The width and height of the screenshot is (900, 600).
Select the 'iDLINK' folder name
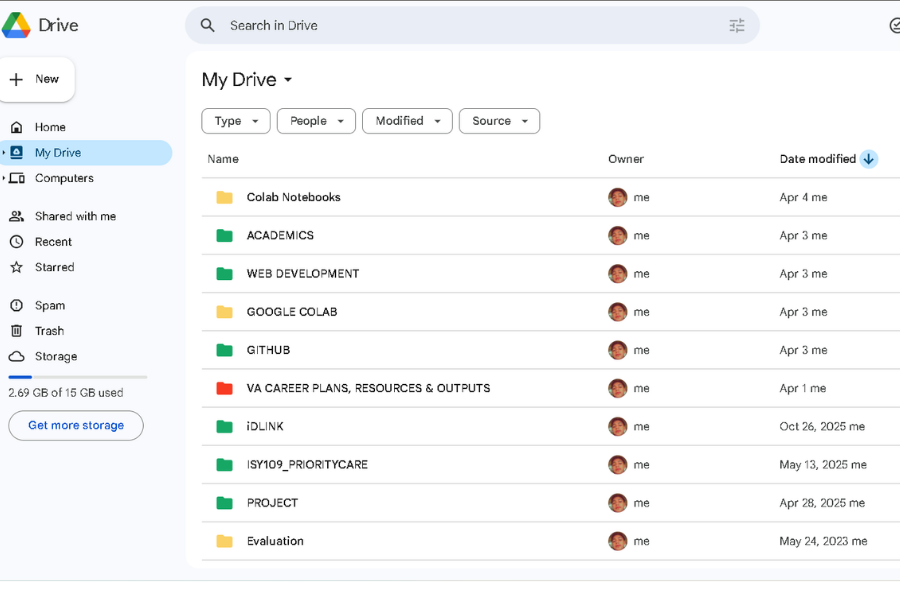click(x=265, y=427)
